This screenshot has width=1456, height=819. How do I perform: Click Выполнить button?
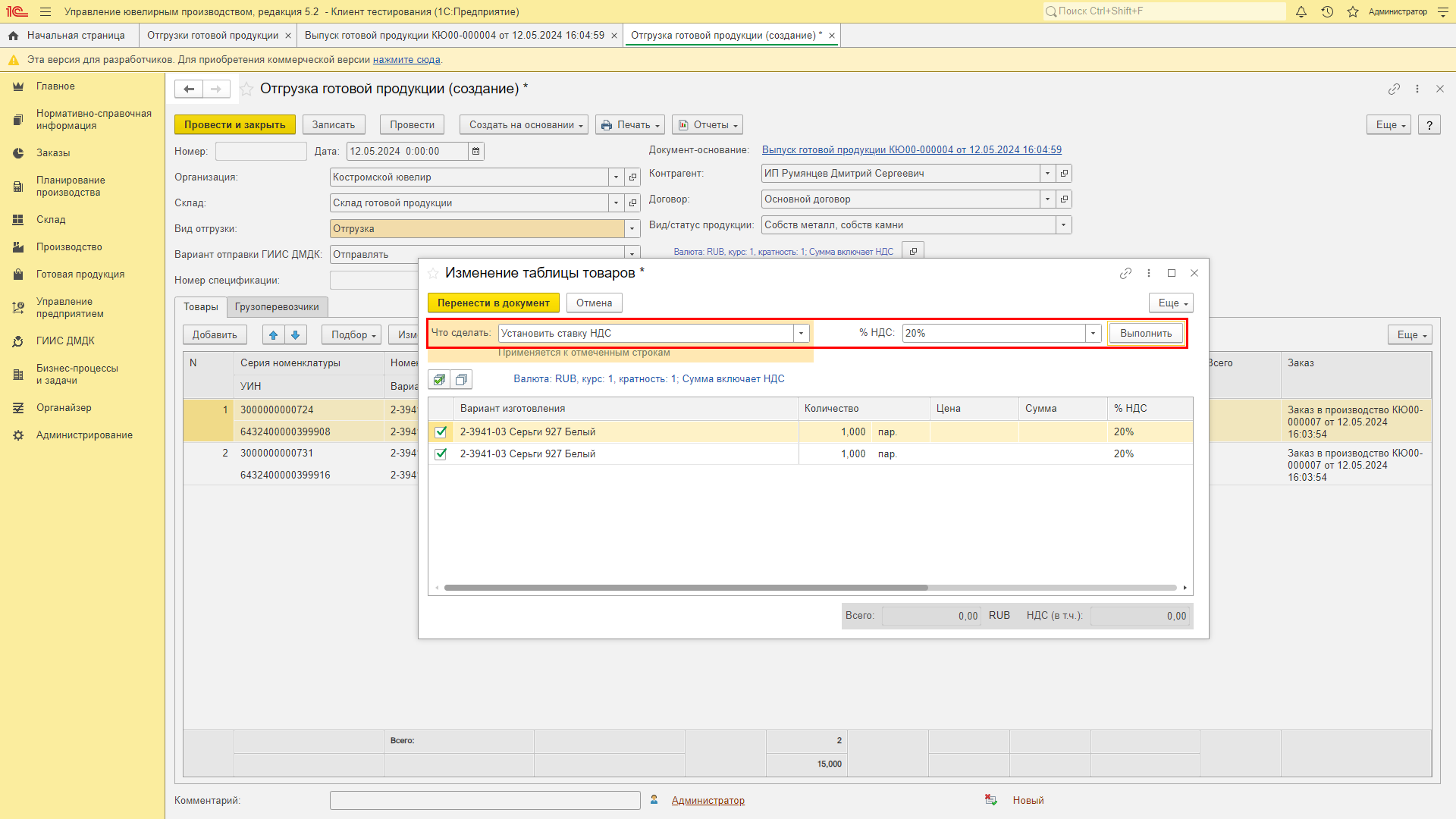click(x=1146, y=334)
